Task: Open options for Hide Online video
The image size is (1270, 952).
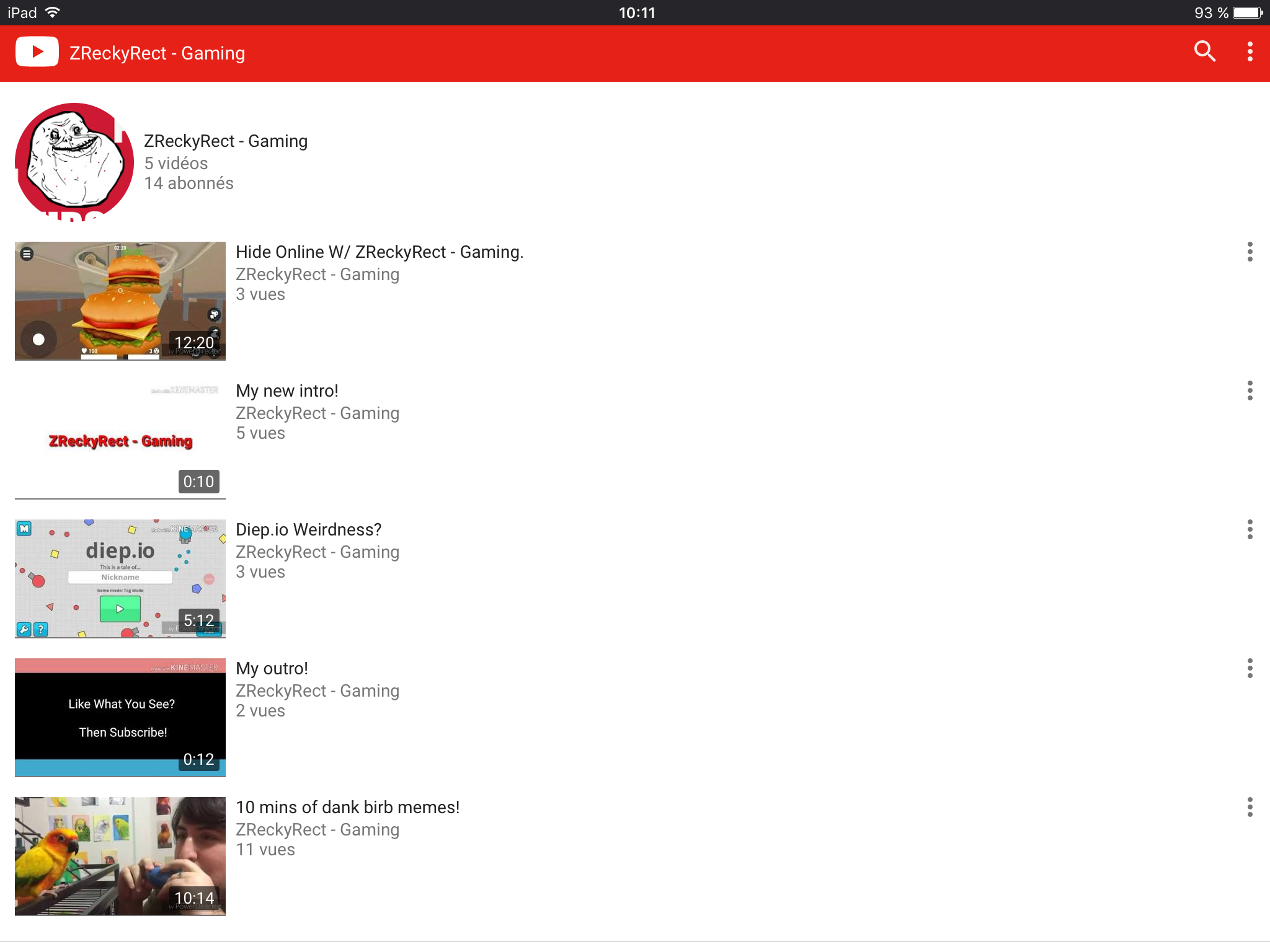Action: coord(1250,252)
